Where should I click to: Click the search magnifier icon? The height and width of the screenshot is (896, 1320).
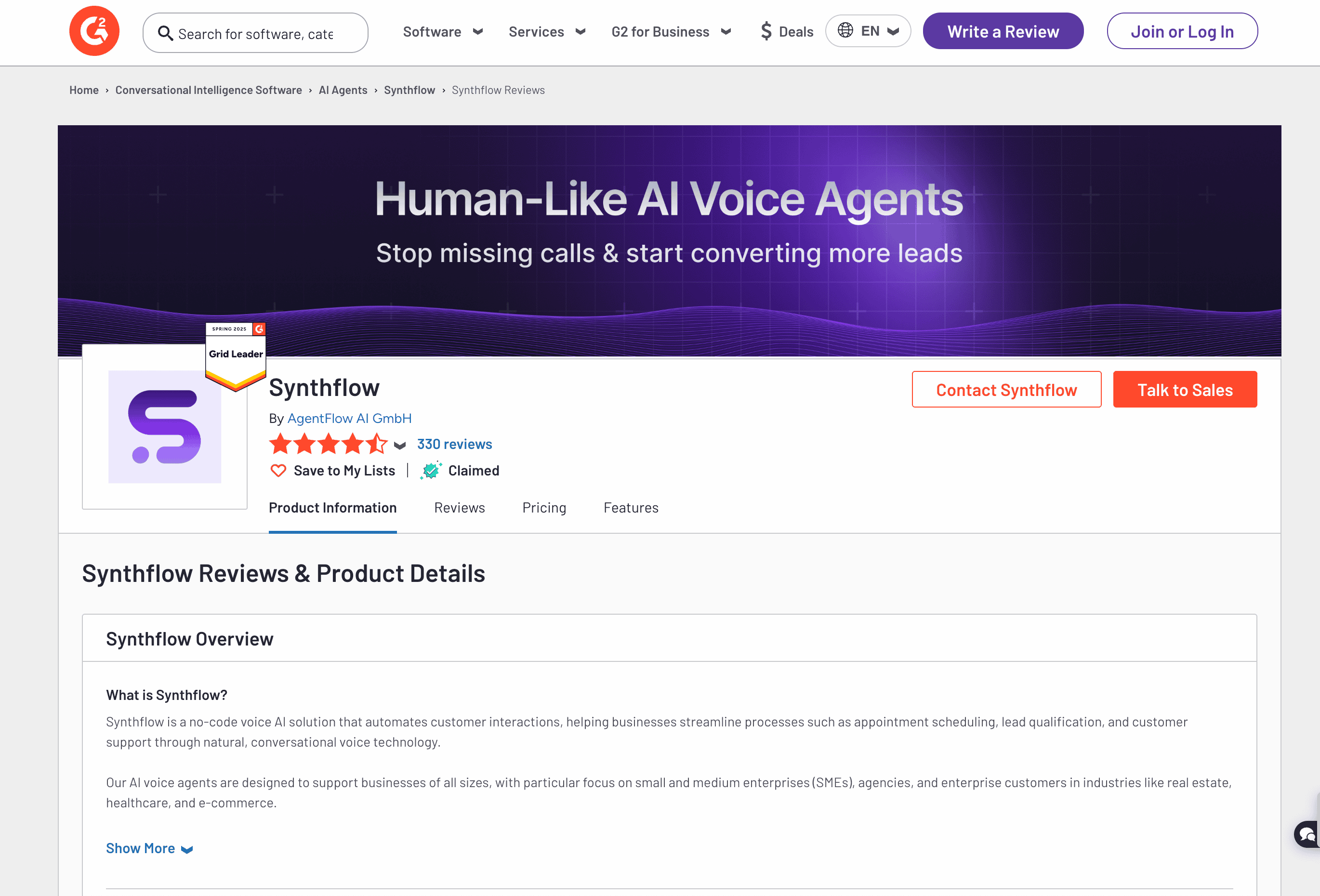coord(165,34)
